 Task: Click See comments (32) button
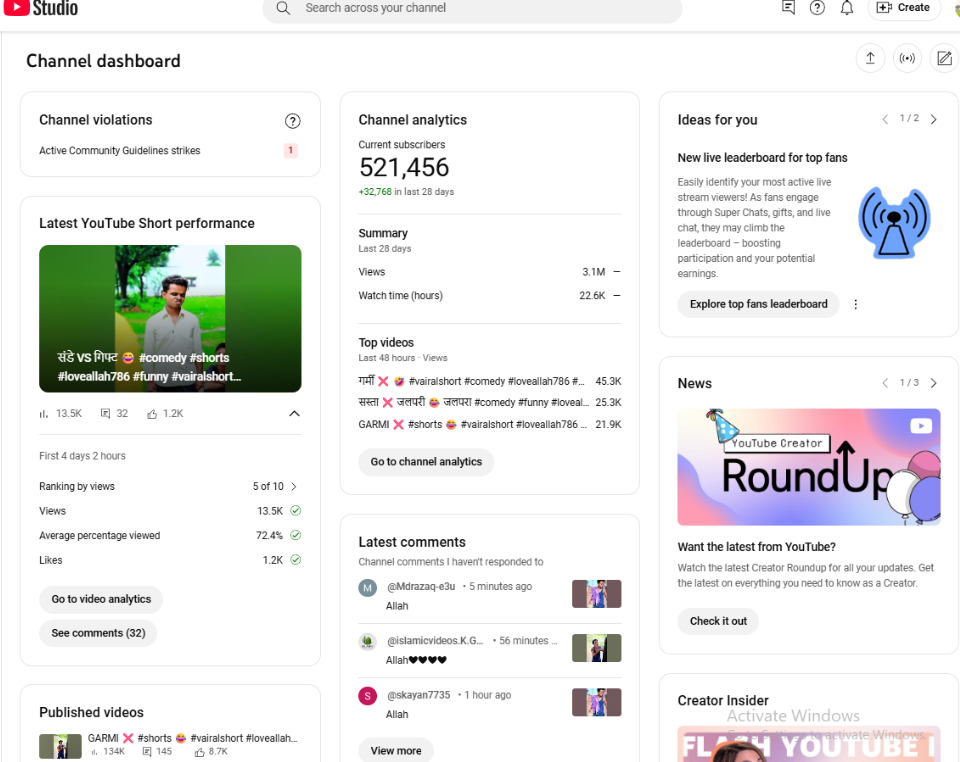tap(98, 633)
